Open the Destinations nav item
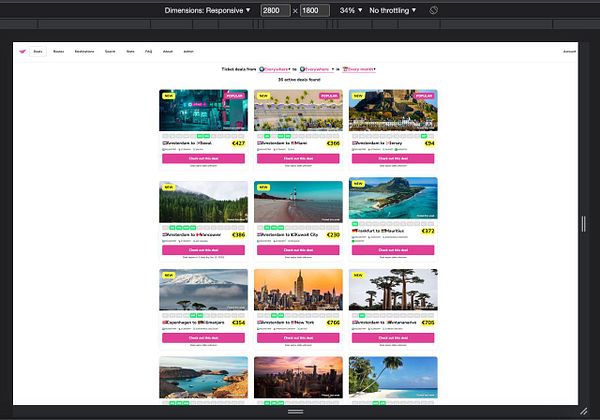 [x=84, y=51]
